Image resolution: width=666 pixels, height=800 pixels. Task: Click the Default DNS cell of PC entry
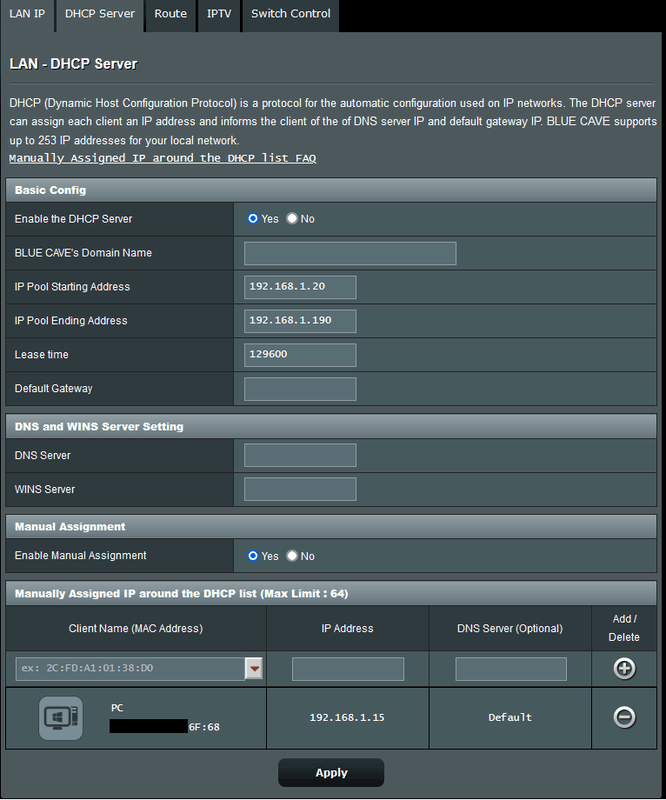pyautogui.click(x=510, y=717)
